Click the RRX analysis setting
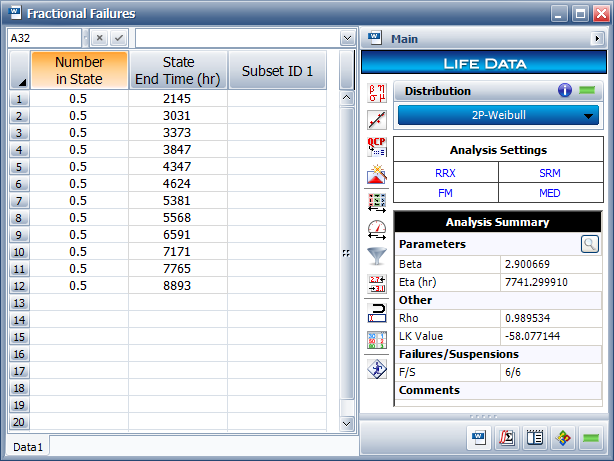This screenshot has height=461, width=614. [446, 173]
